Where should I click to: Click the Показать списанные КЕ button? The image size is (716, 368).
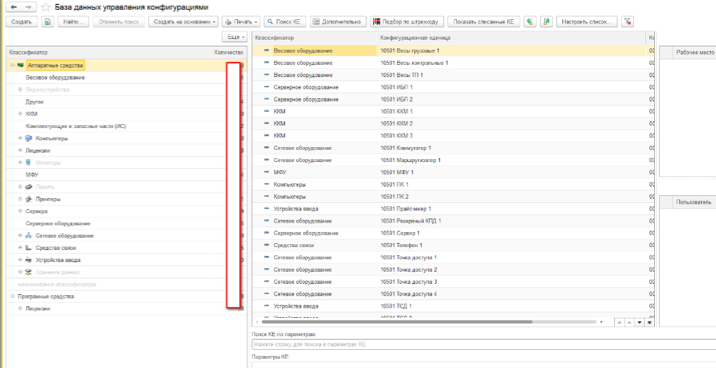click(484, 21)
